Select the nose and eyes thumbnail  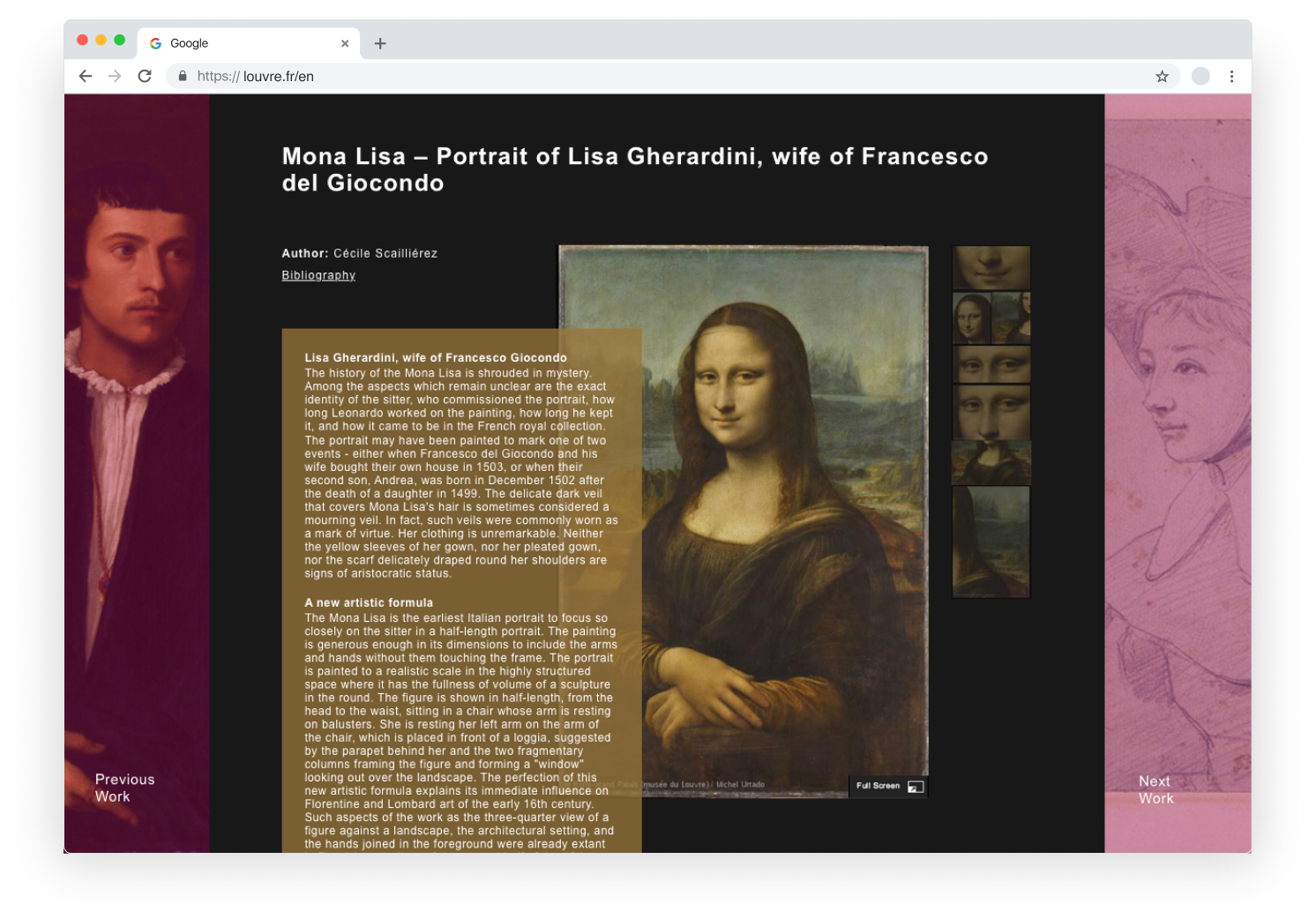pyautogui.click(x=991, y=413)
